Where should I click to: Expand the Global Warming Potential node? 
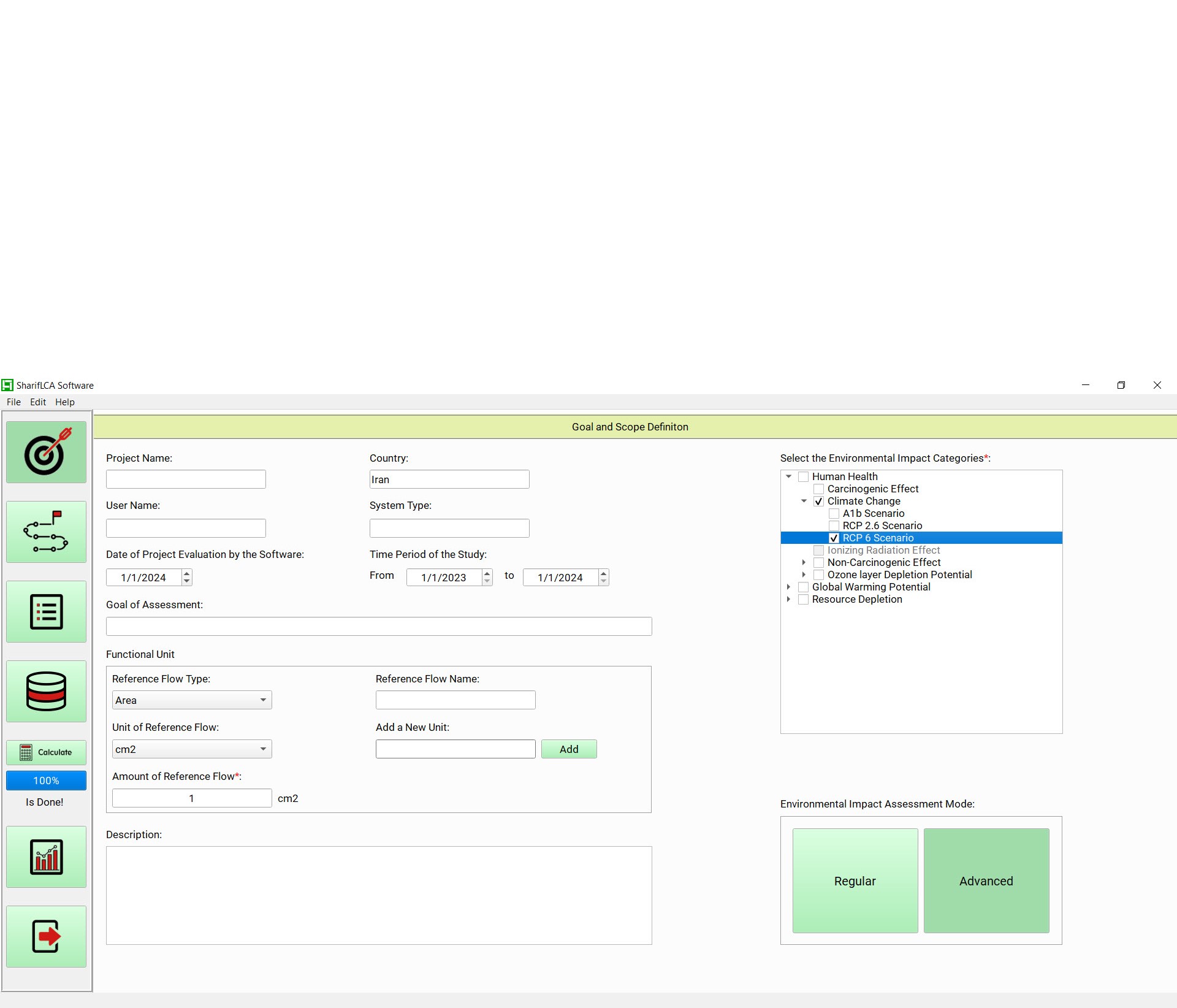[788, 587]
